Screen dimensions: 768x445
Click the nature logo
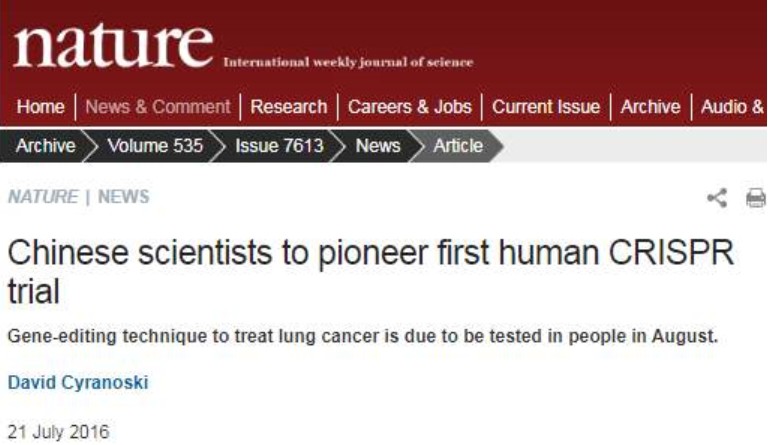(x=113, y=46)
